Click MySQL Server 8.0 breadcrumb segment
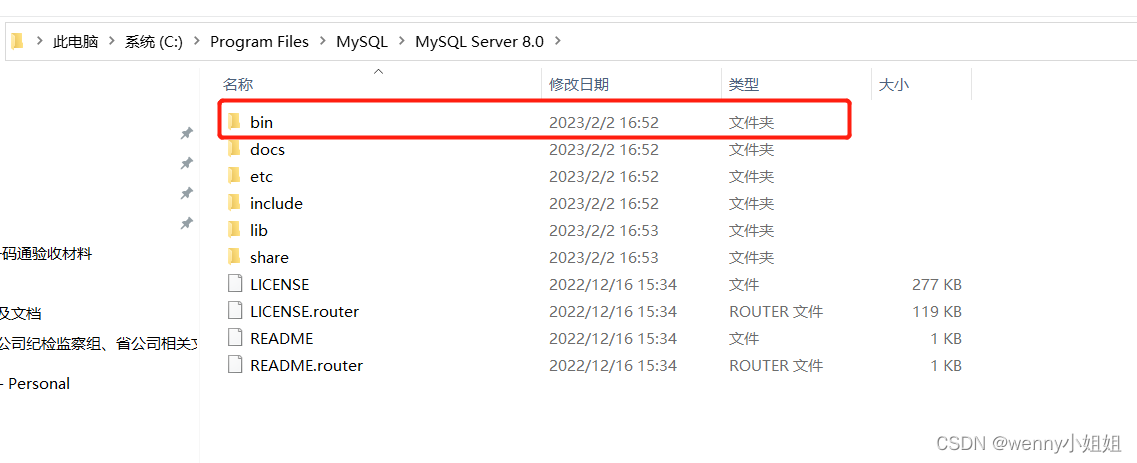Viewport: 1137px width, 463px height. click(x=479, y=42)
